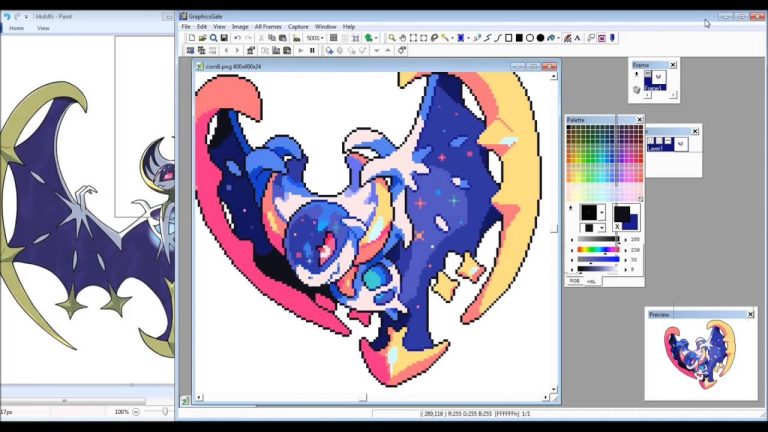Select the Hand pan tool
This screenshot has width=768, height=432.
403,38
